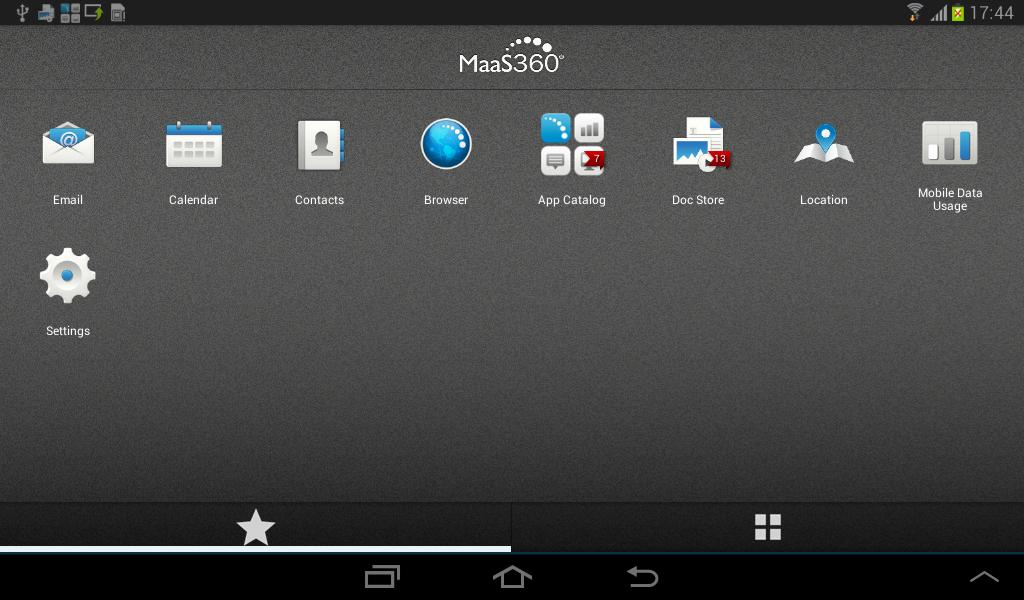This screenshot has width=1024, height=600.
Task: Launch the Location app
Action: [823, 143]
